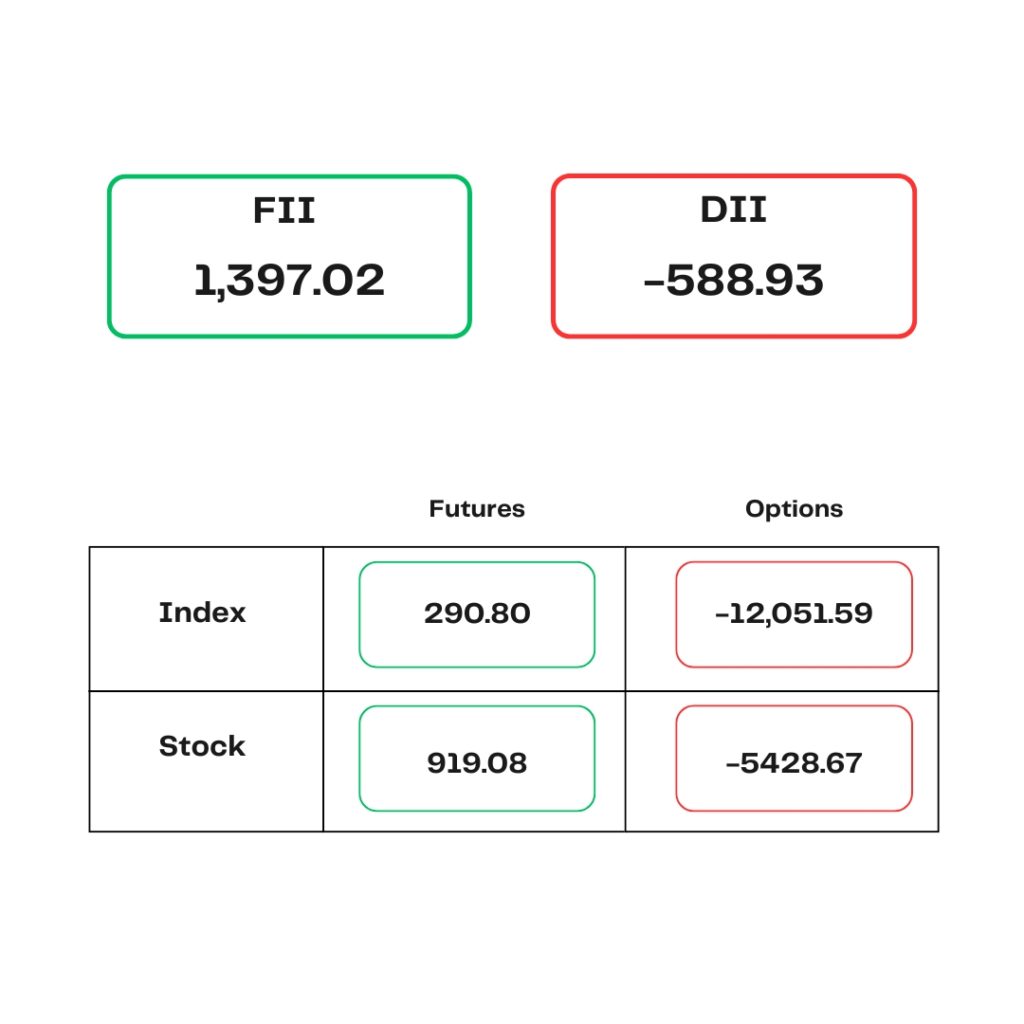This screenshot has height=1024, width=1024.
Task: Click the Index row label cell
Action: click(x=206, y=619)
